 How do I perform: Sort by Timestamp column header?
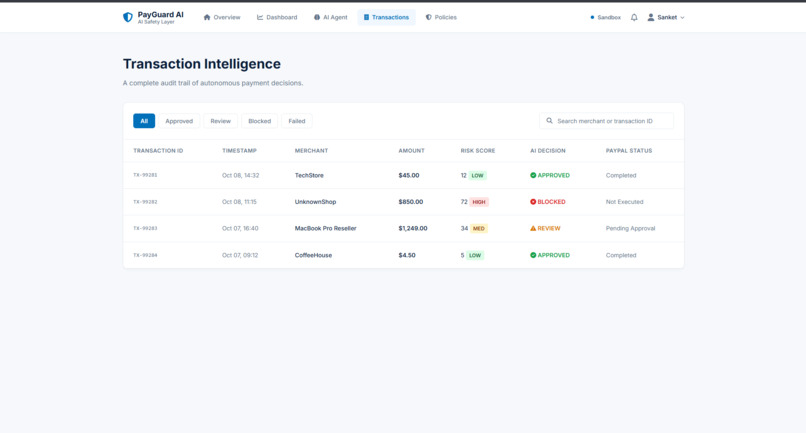(240, 151)
